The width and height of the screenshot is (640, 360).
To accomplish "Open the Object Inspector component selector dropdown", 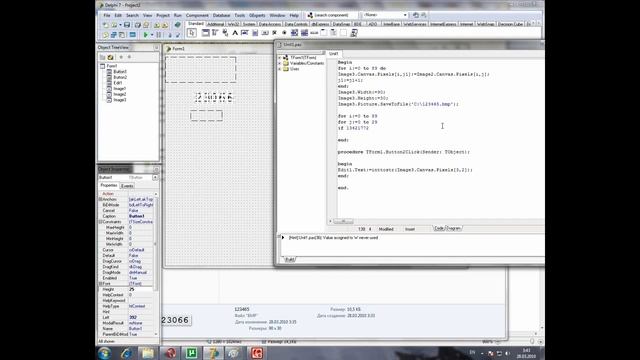I will [155, 178].
